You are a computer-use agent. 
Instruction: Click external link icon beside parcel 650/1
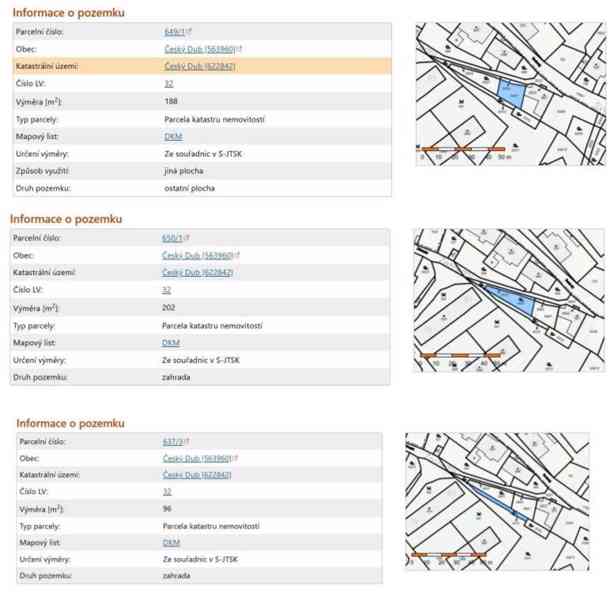tap(186, 237)
